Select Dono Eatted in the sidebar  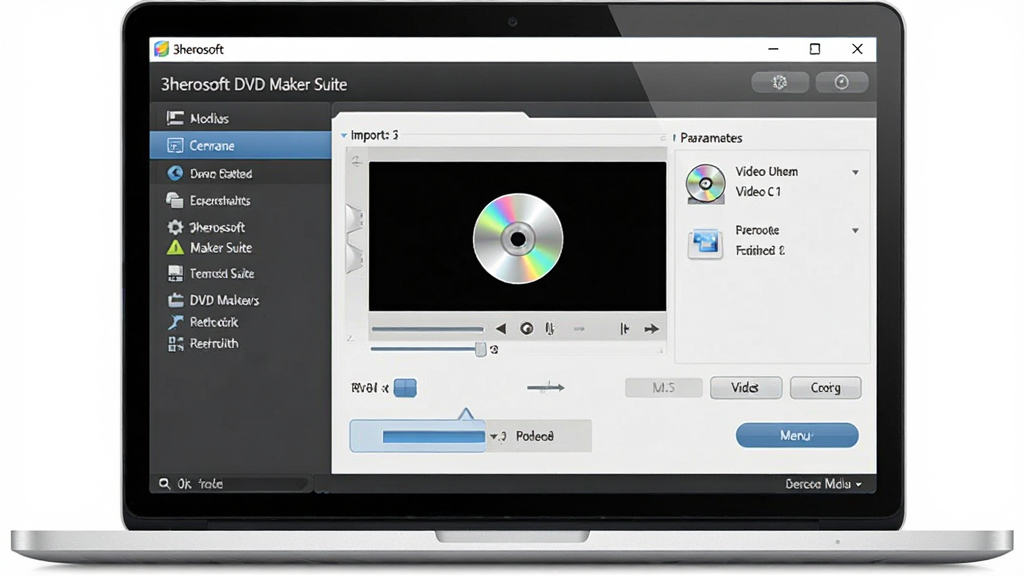pyautogui.click(x=240, y=173)
